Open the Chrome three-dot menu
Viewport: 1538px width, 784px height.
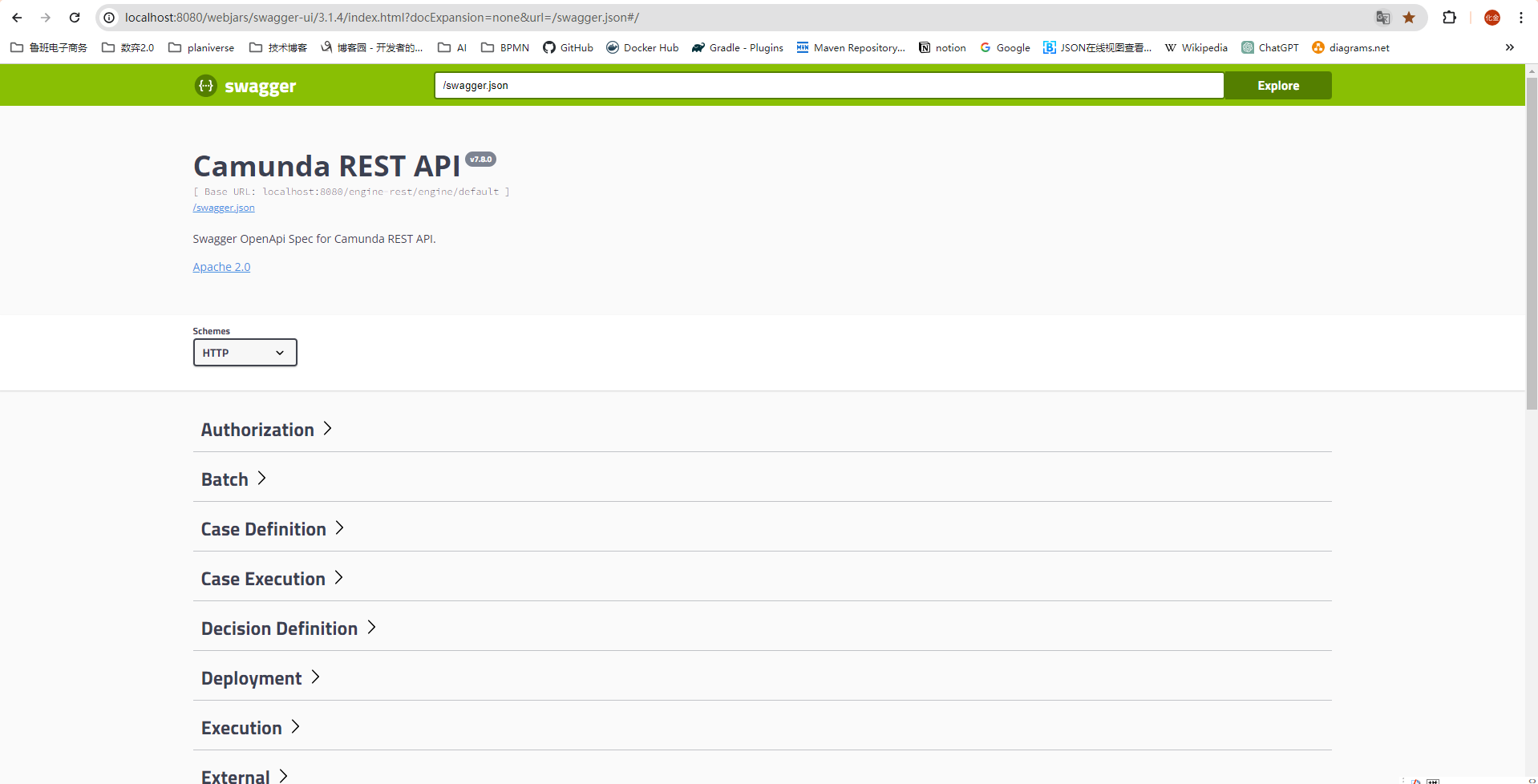(1521, 18)
